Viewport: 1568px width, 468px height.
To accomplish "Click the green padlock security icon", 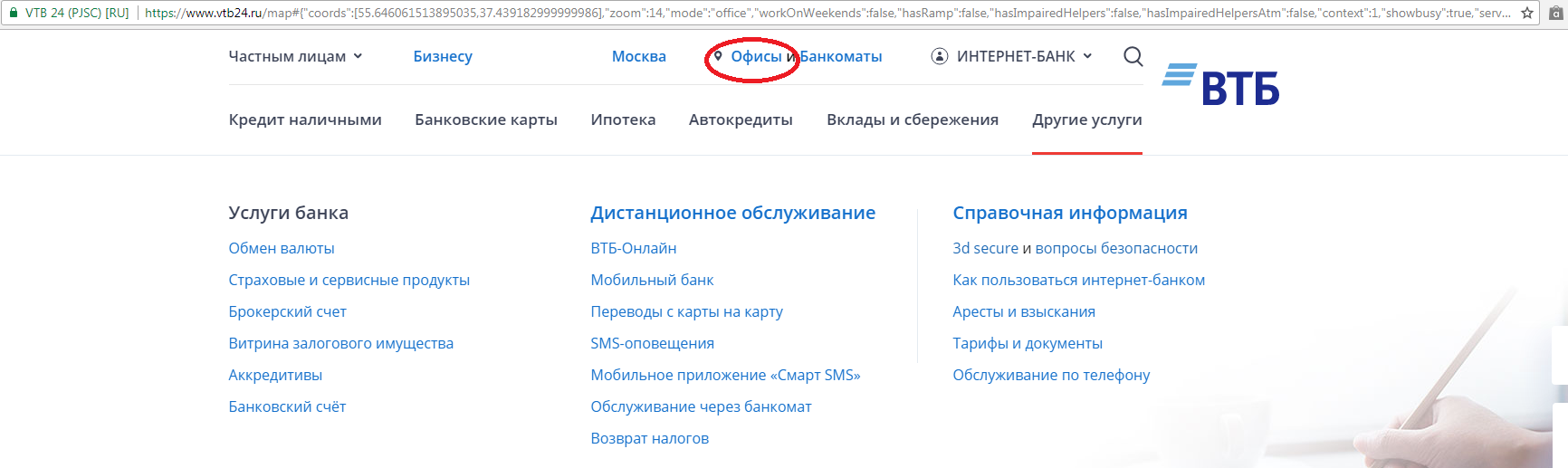I will pos(13,13).
